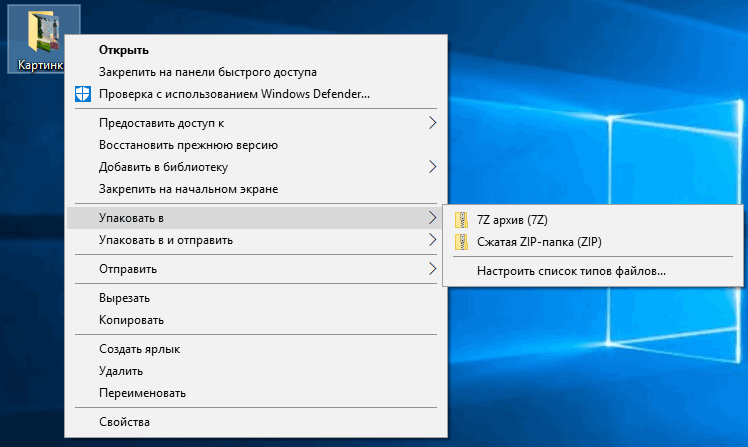Click the ZIP compressed folder icon
This screenshot has width=748, height=447.
(x=461, y=242)
